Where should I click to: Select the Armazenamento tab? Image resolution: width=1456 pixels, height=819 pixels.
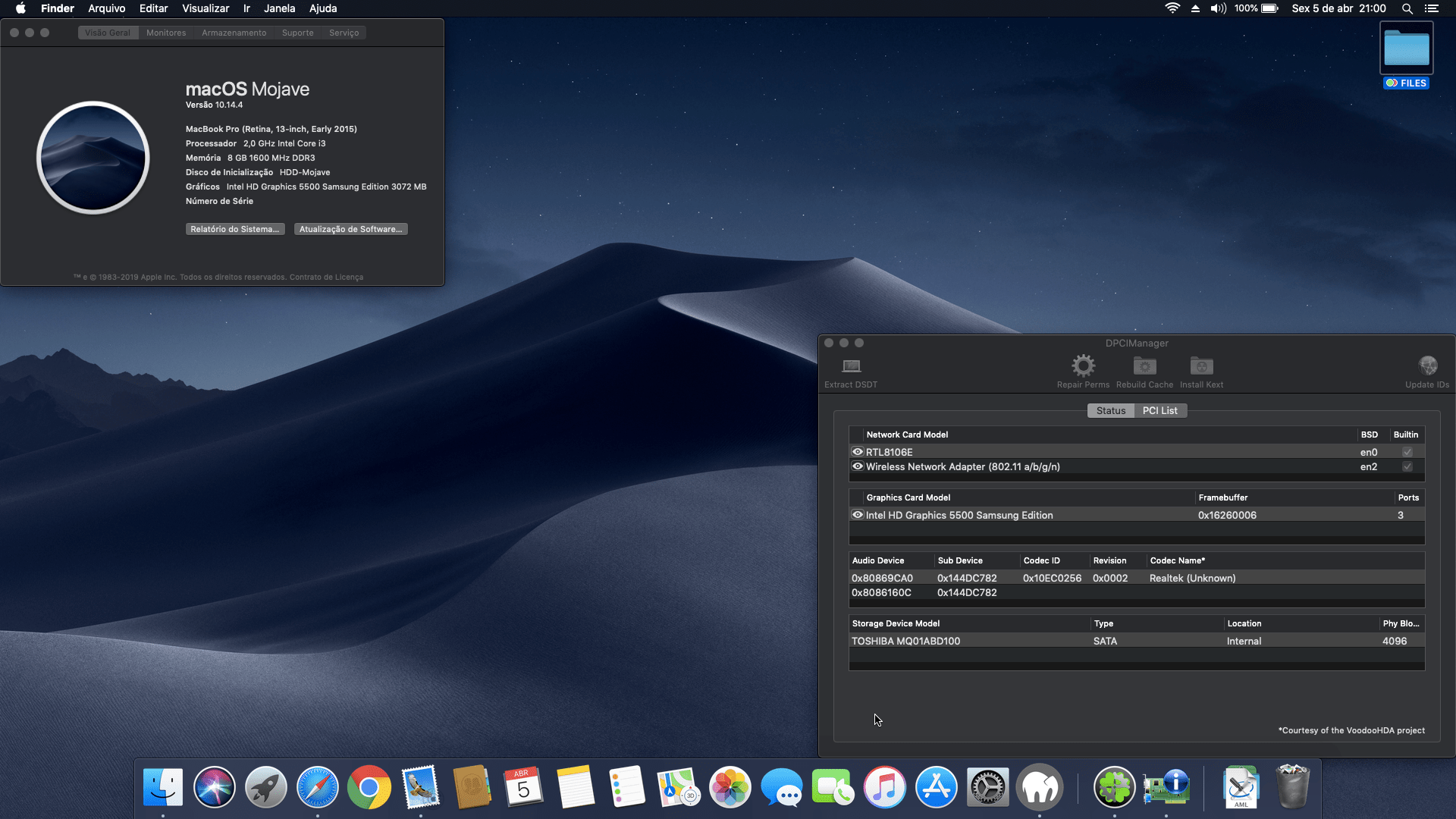(x=234, y=33)
